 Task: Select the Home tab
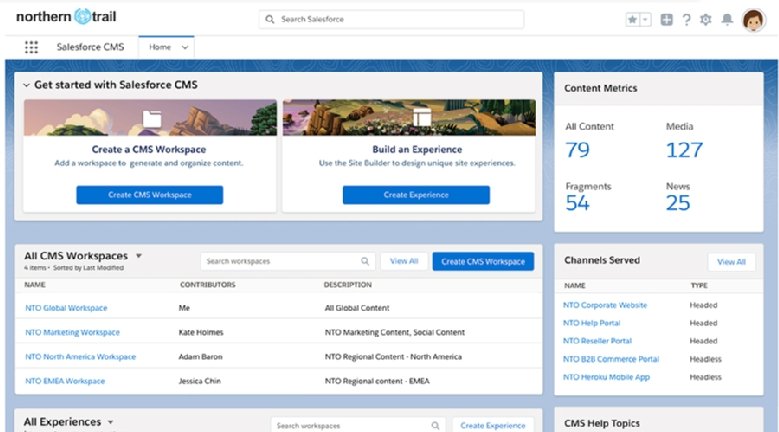(160, 47)
